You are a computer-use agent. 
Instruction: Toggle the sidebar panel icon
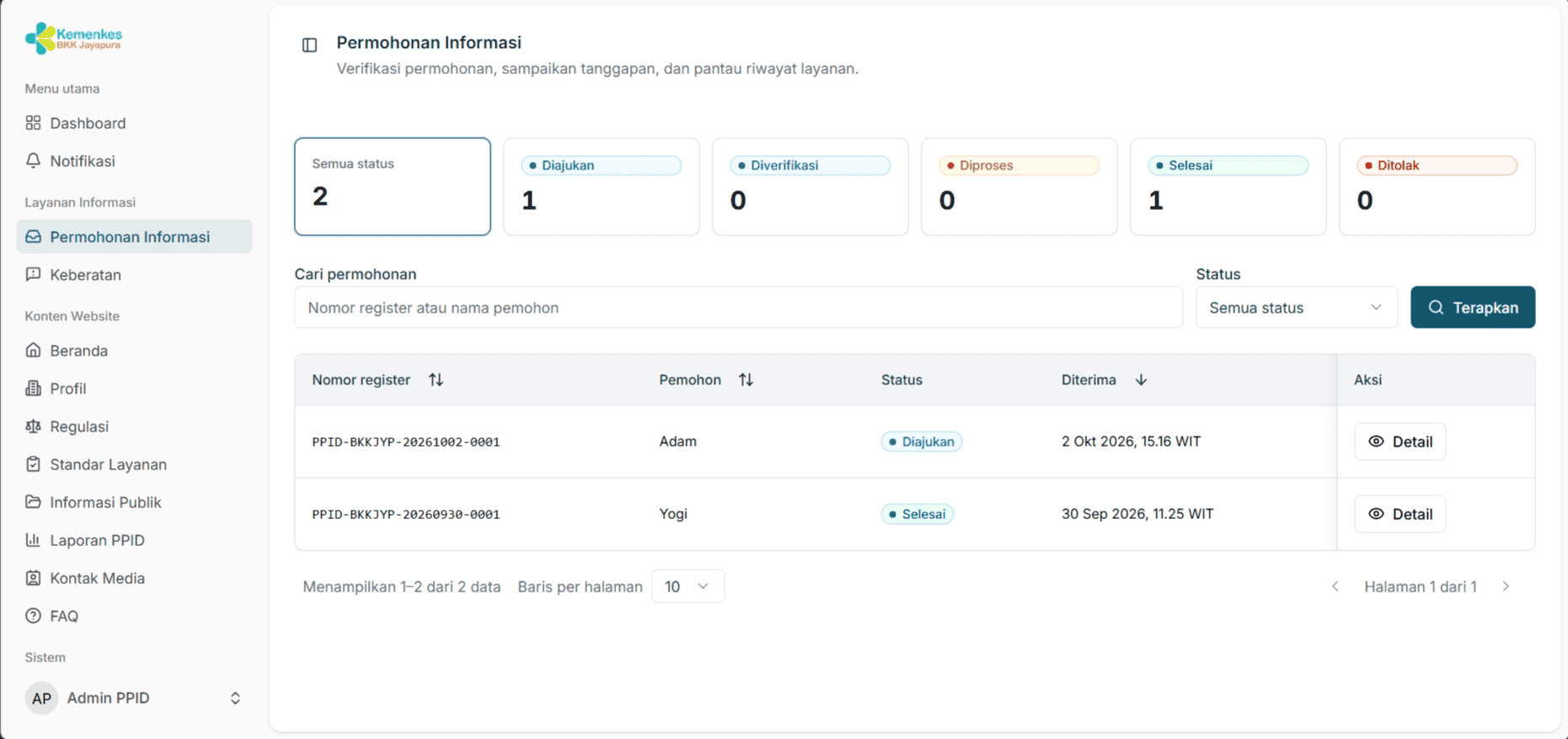[x=309, y=45]
